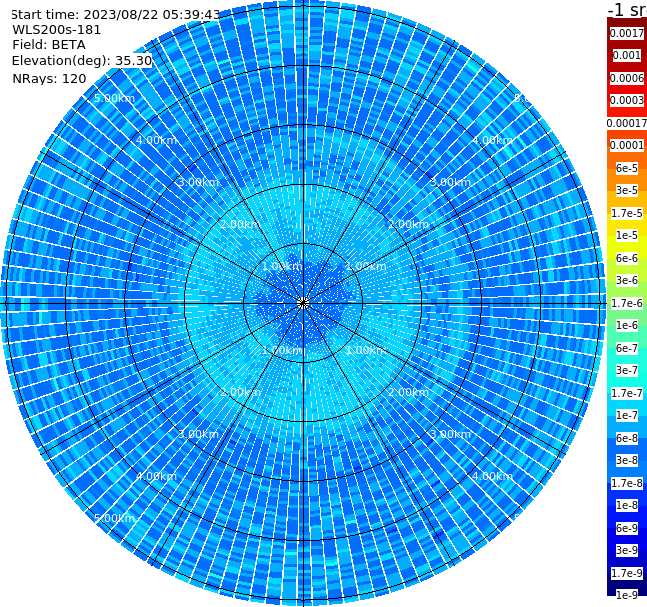Click the 6e-8 colorbar label
Image resolution: width=647 pixels, height=607 pixels.
[x=627, y=438]
